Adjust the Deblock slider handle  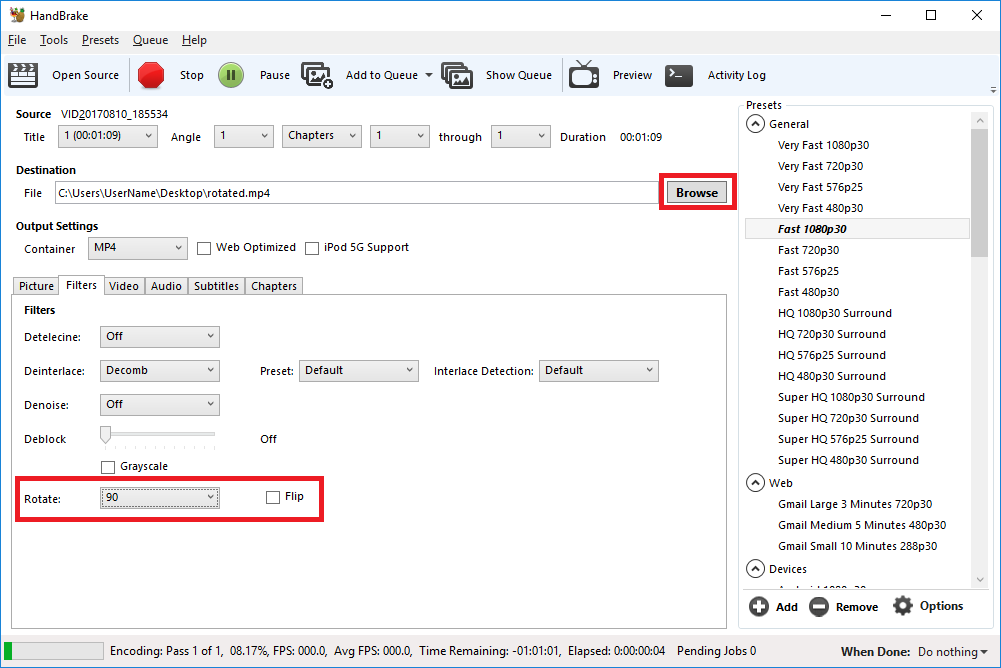click(x=105, y=434)
